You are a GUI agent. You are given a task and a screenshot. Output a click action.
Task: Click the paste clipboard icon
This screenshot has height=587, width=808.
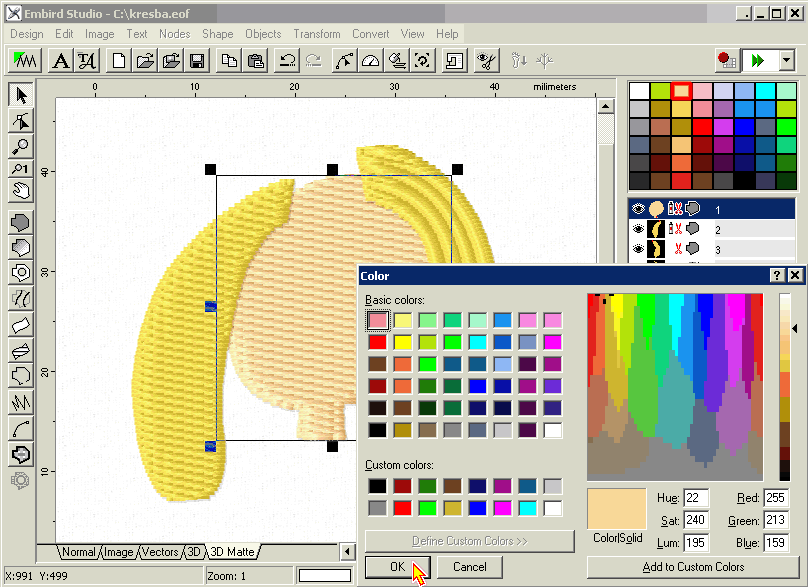256,61
